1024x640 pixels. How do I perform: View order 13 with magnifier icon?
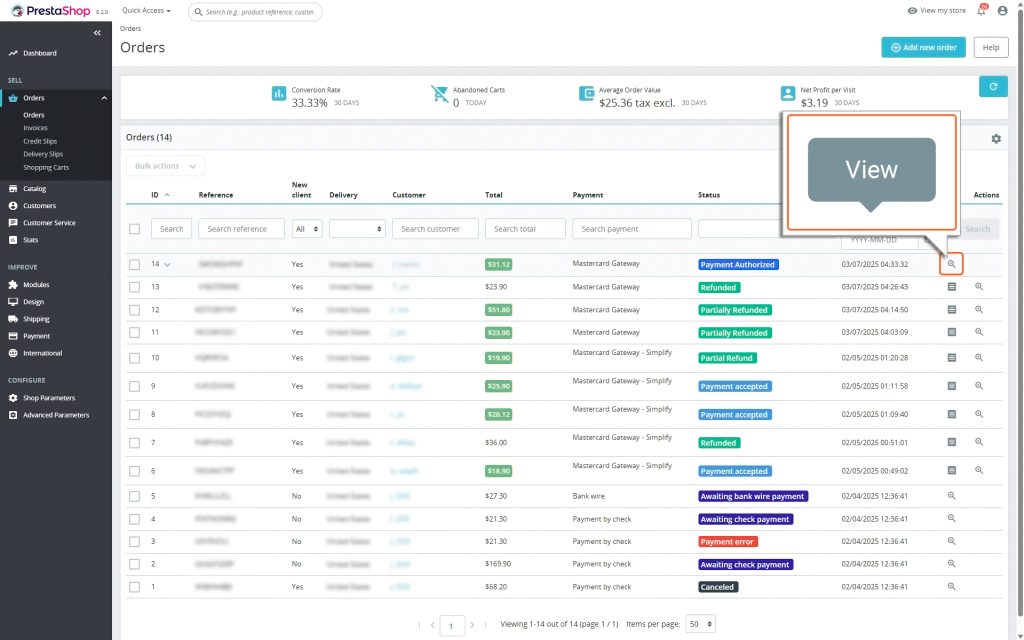[979, 287]
